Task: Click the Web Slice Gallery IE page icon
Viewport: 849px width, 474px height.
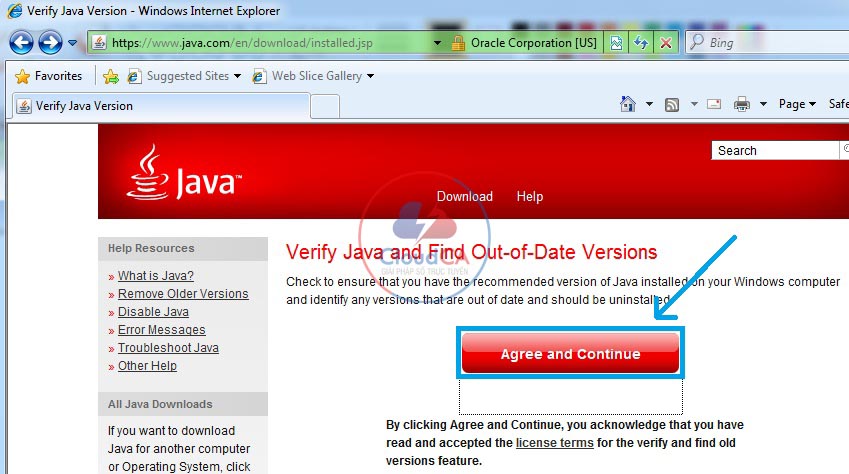Action: pyautogui.click(x=259, y=76)
